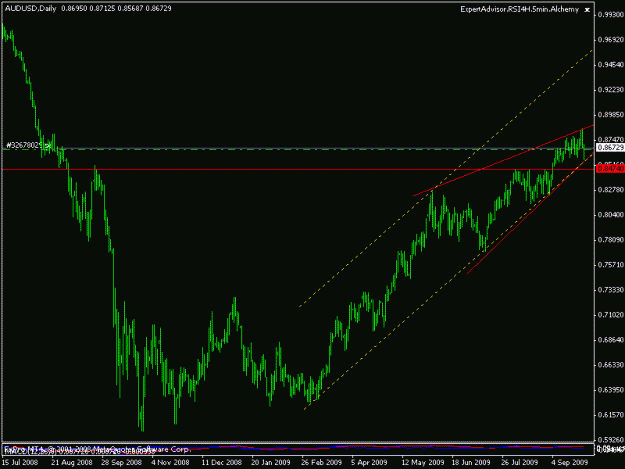Select the upper red wedge trendline
Image resolution: width=625 pixels, height=469 pixels.
coord(504,160)
